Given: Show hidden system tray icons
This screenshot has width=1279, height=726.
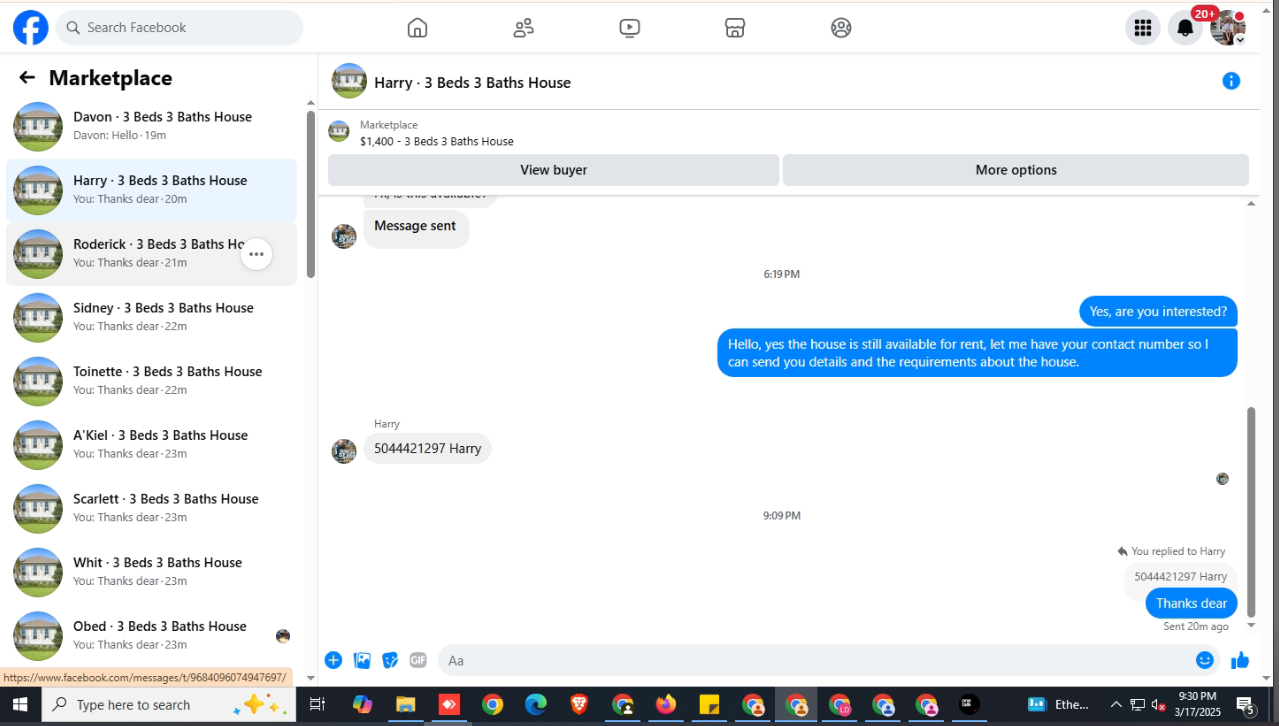Looking at the screenshot, I should pos(1116,704).
